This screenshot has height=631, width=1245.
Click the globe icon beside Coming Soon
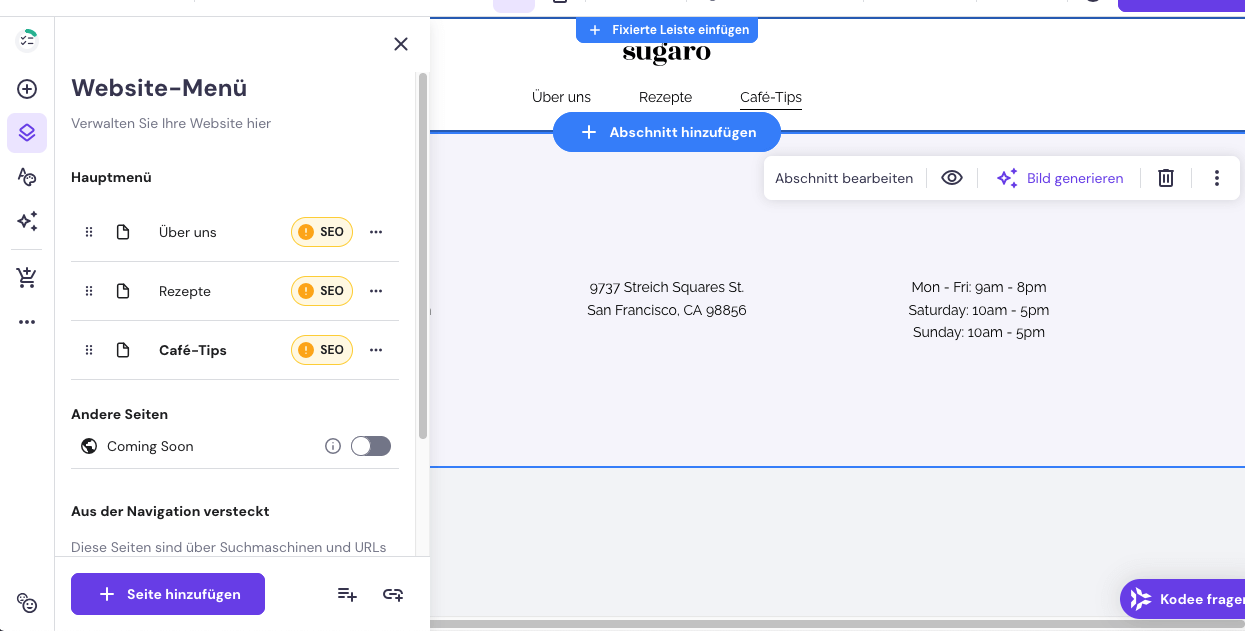point(89,446)
